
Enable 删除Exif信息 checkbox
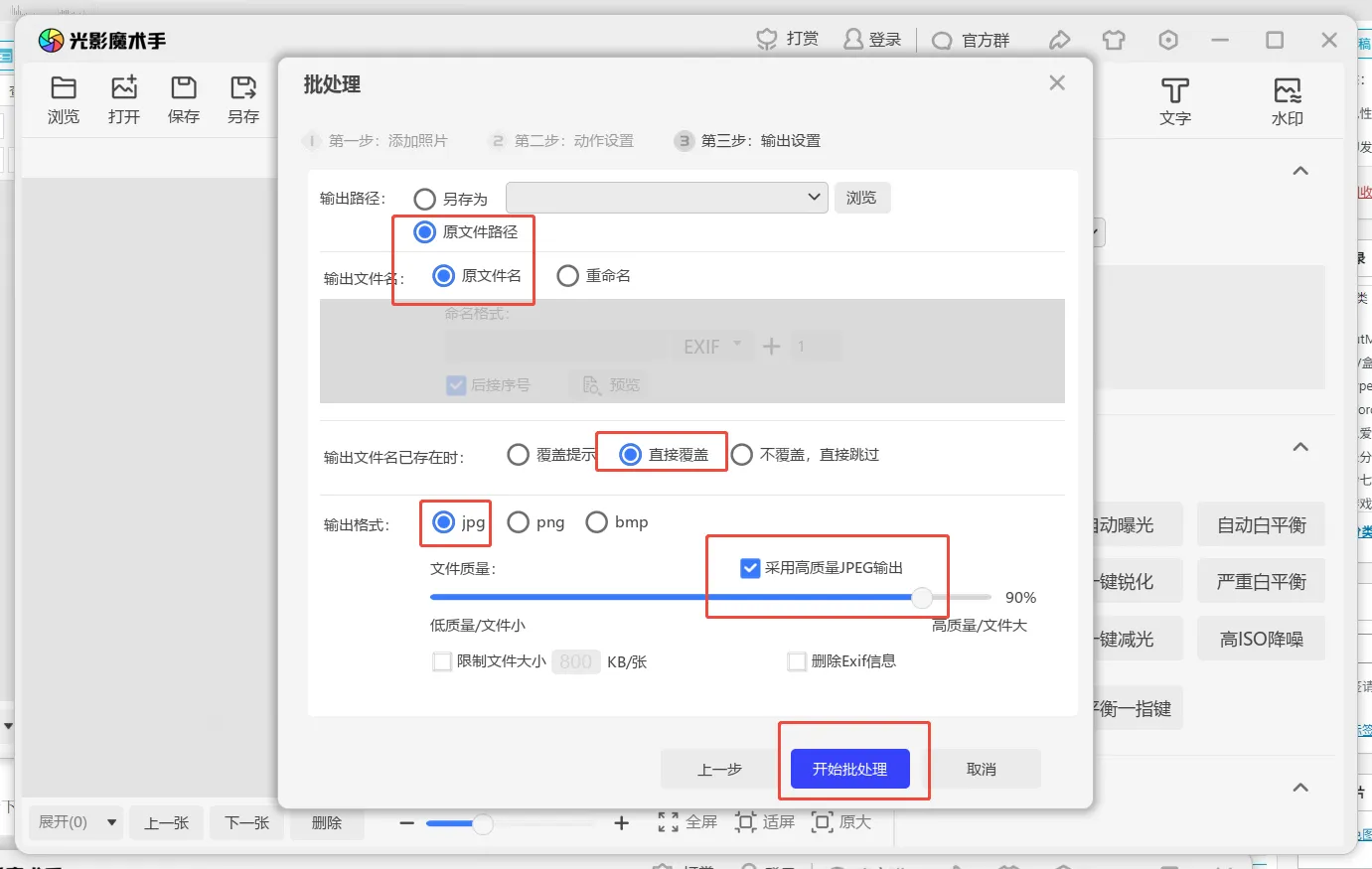tap(797, 661)
